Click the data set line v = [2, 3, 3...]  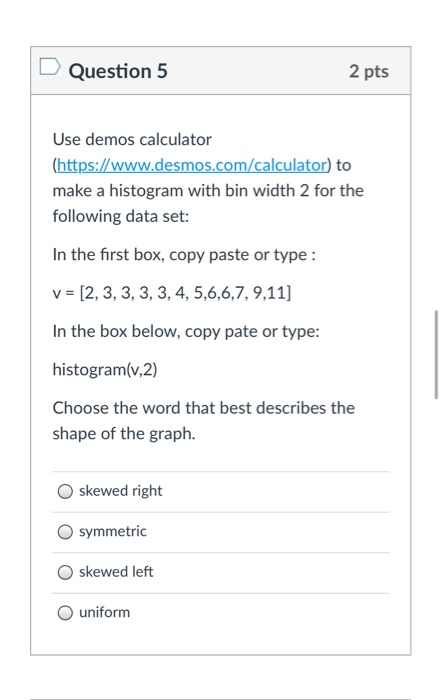[172, 293]
